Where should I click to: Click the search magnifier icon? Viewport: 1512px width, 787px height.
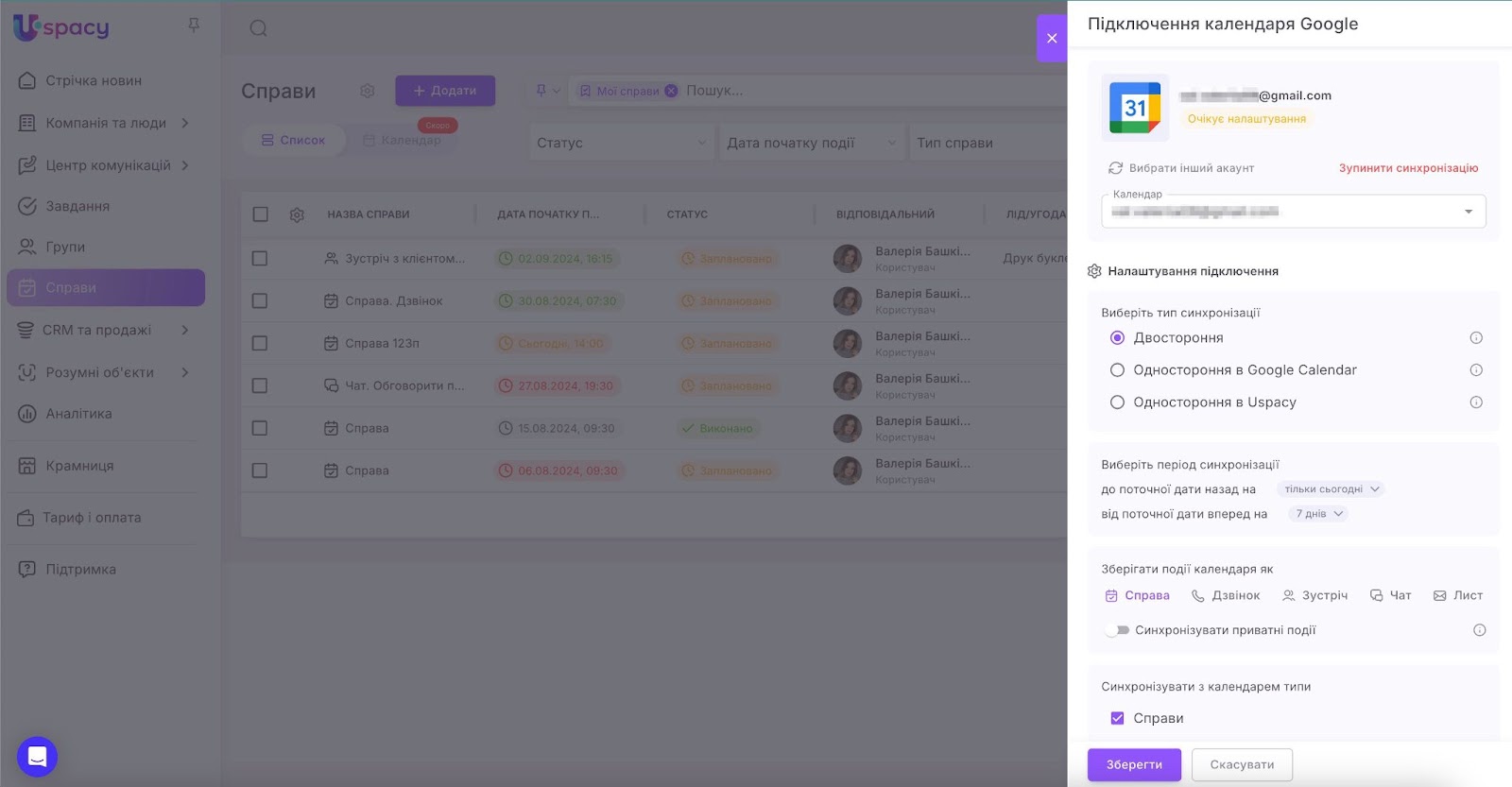point(258,28)
